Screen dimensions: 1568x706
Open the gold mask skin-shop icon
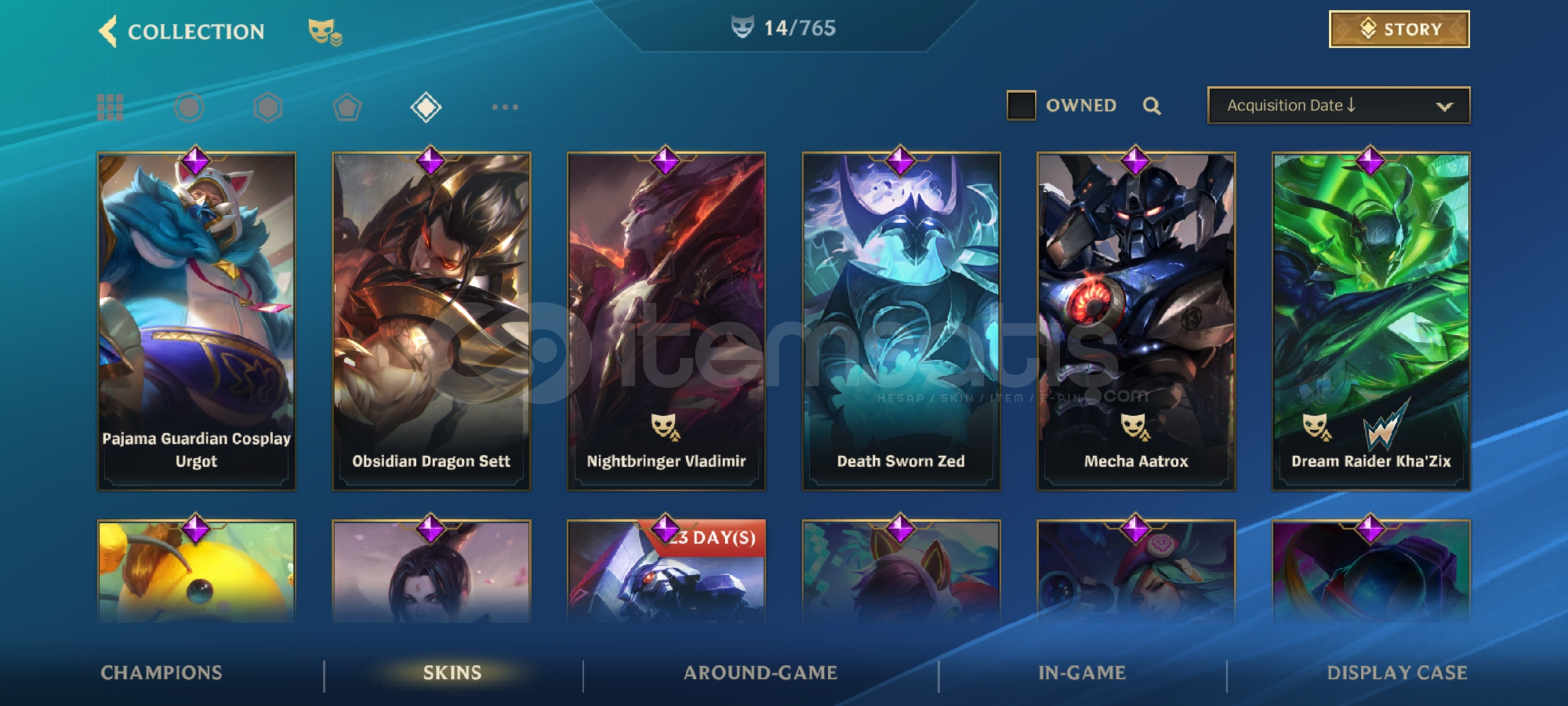[x=325, y=32]
